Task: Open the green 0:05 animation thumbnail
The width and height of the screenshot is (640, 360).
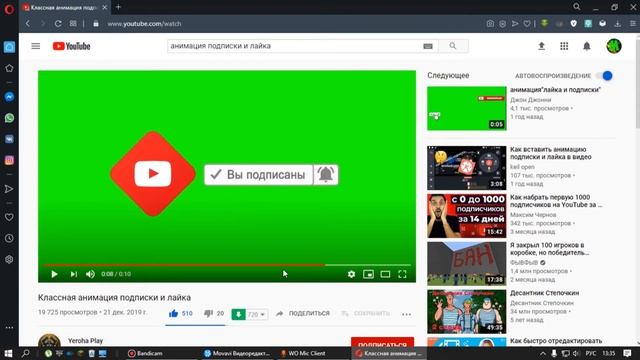Action: 467,108
